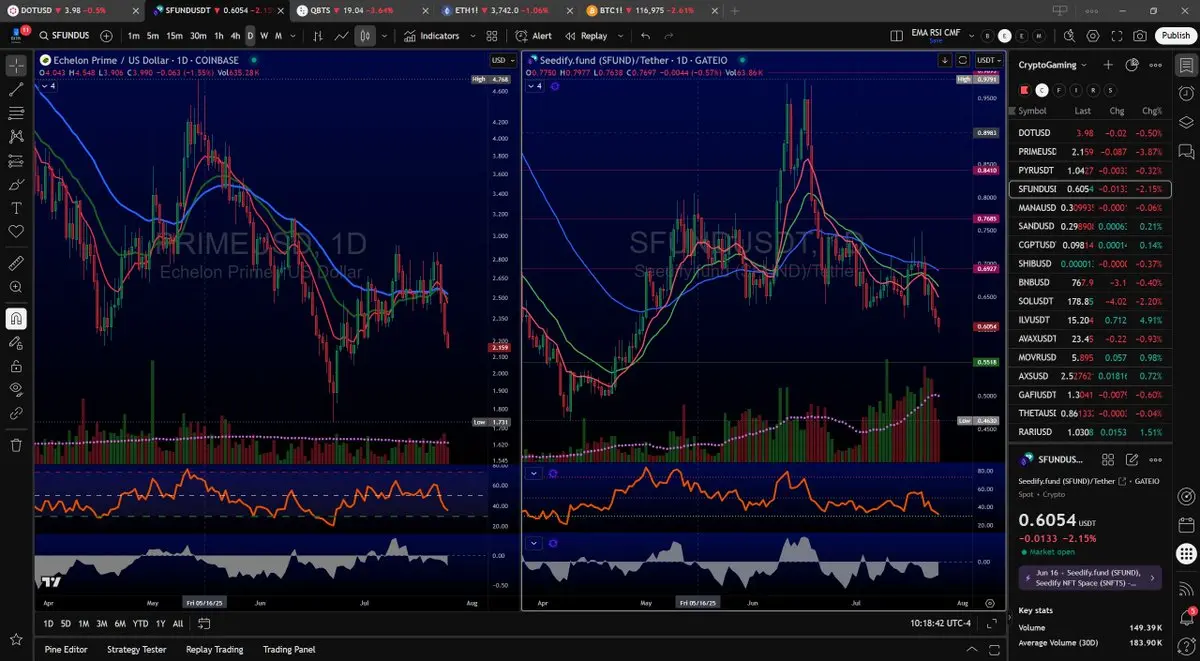
Task: Switch to the ETH1! tab
Action: click(x=508, y=10)
